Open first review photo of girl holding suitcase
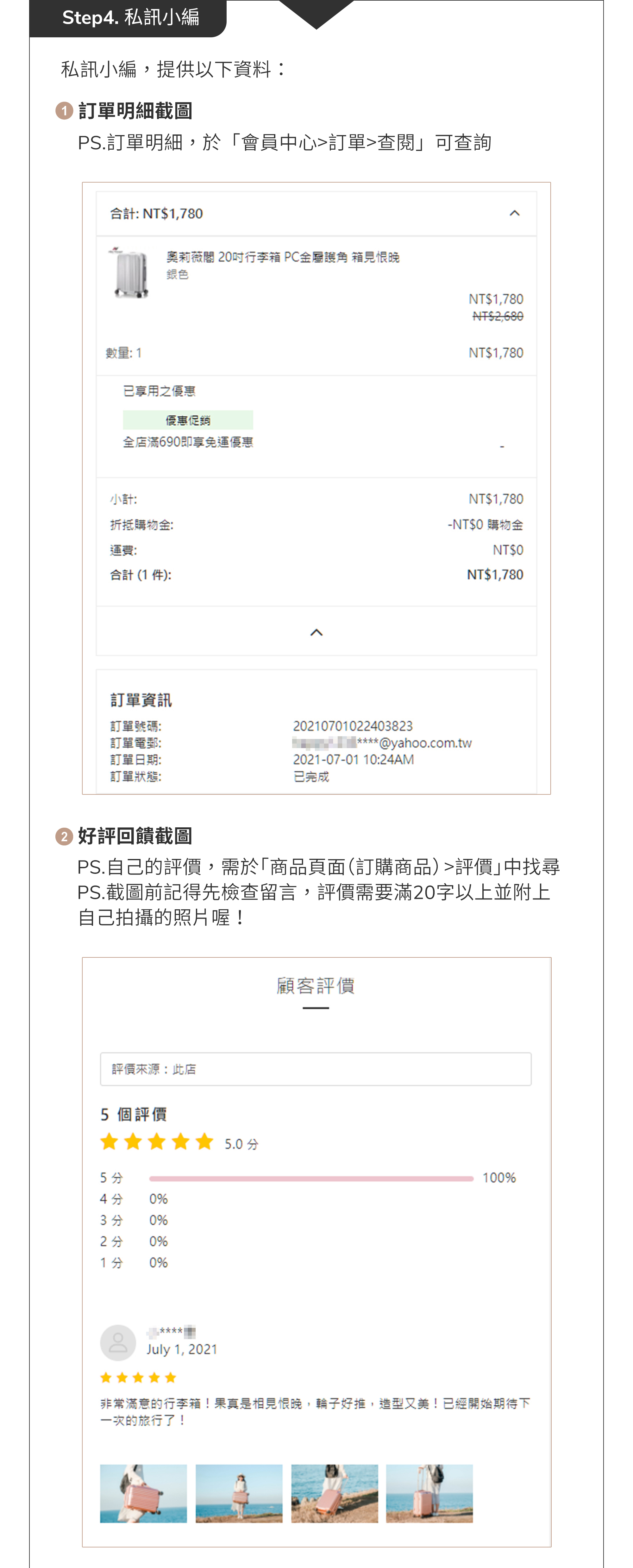 143,1493
